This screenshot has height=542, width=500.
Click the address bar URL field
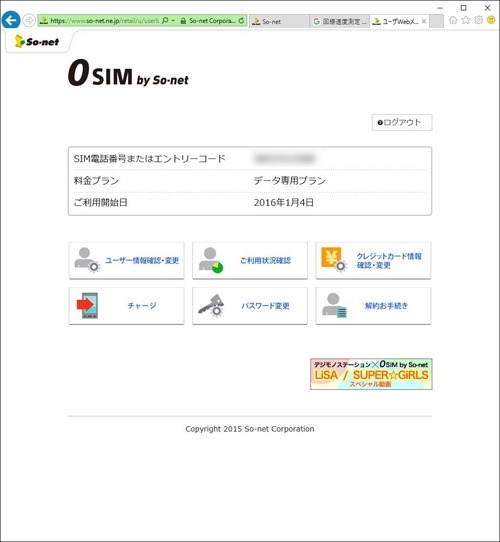[104, 21]
